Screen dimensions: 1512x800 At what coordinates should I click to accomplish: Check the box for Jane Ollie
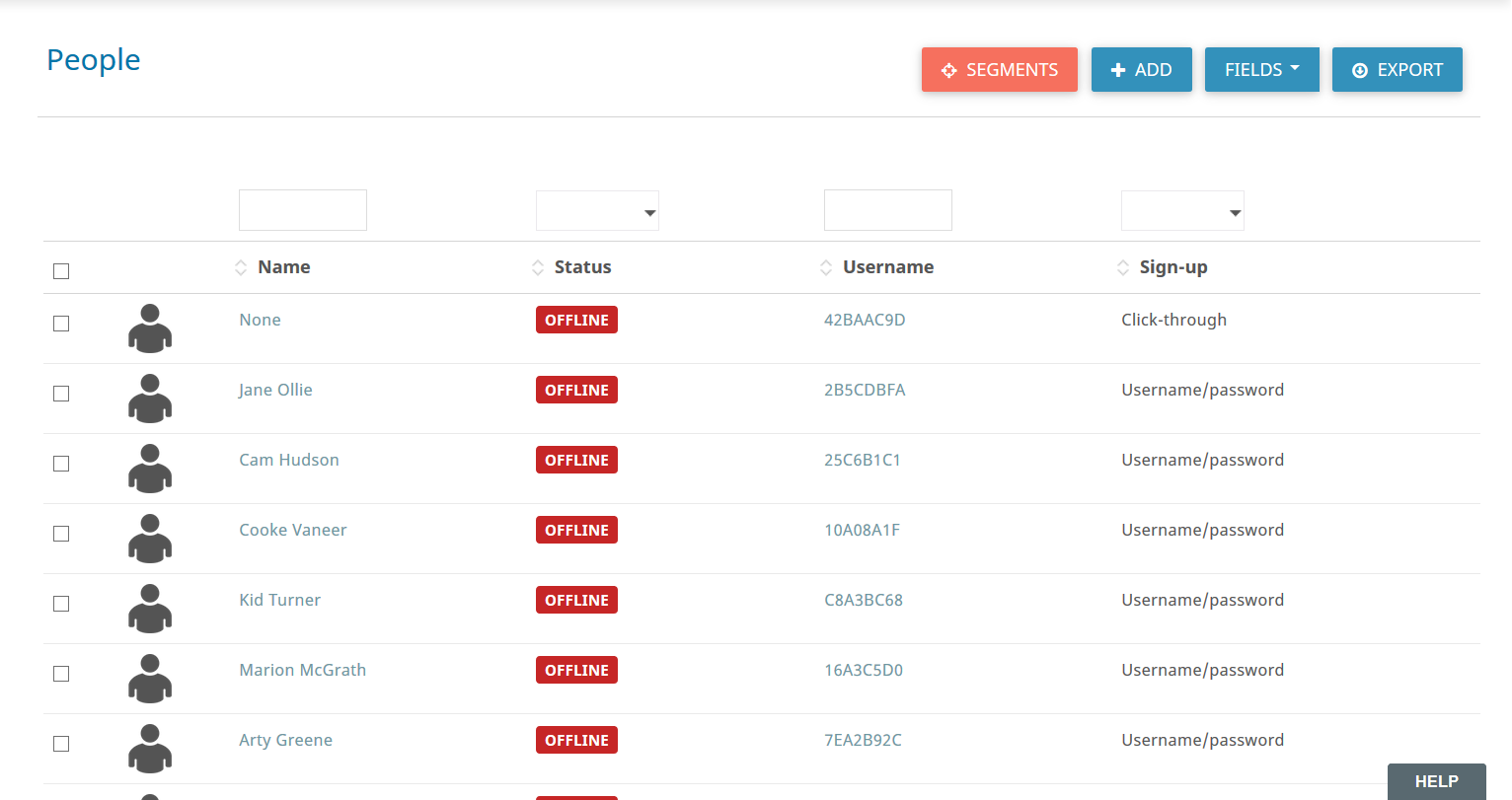61,394
